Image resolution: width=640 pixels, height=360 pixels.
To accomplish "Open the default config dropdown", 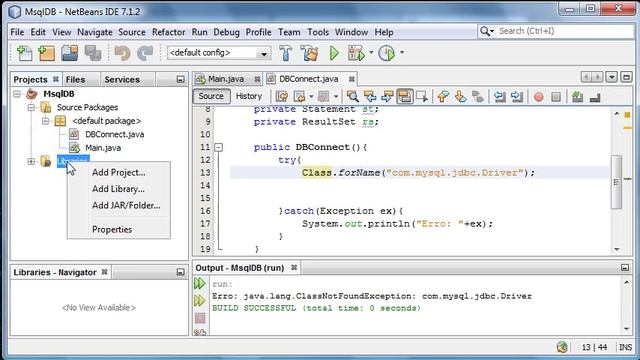I will click(x=264, y=53).
